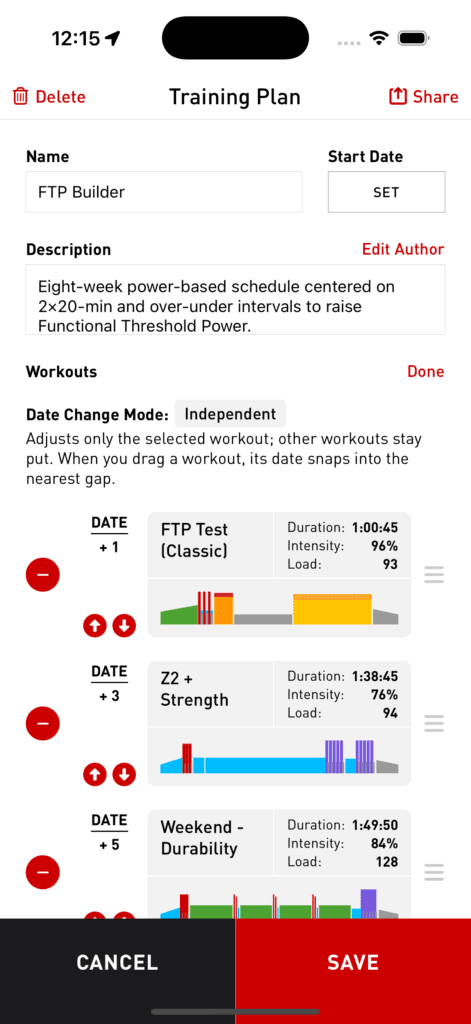
Task: Finish editing workouts with Done
Action: [426, 372]
